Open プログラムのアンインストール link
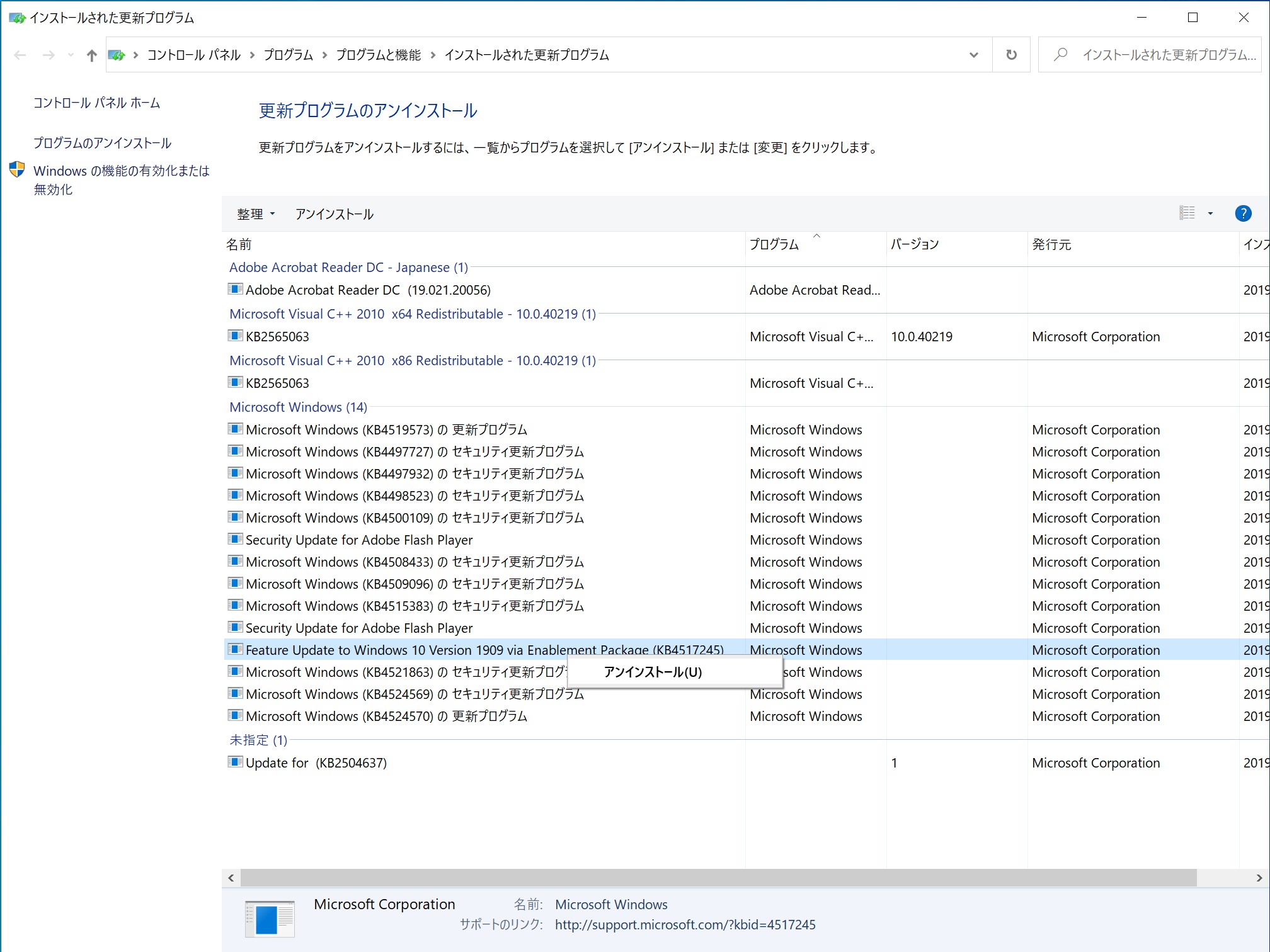1270x952 pixels. click(x=102, y=143)
